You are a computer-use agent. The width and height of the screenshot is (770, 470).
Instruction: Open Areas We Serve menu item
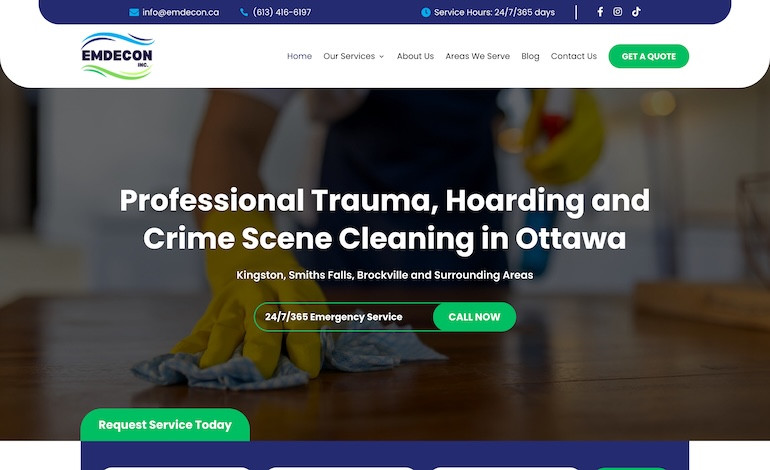pyautogui.click(x=477, y=56)
